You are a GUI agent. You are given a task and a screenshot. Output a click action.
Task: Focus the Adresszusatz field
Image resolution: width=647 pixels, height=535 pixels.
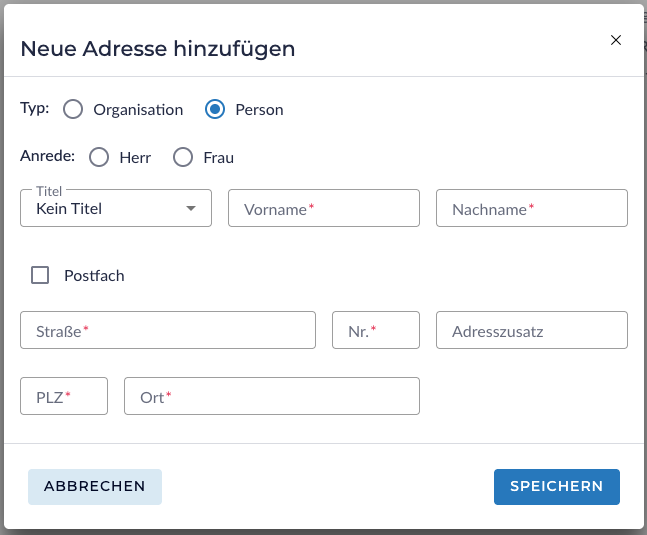(531, 331)
